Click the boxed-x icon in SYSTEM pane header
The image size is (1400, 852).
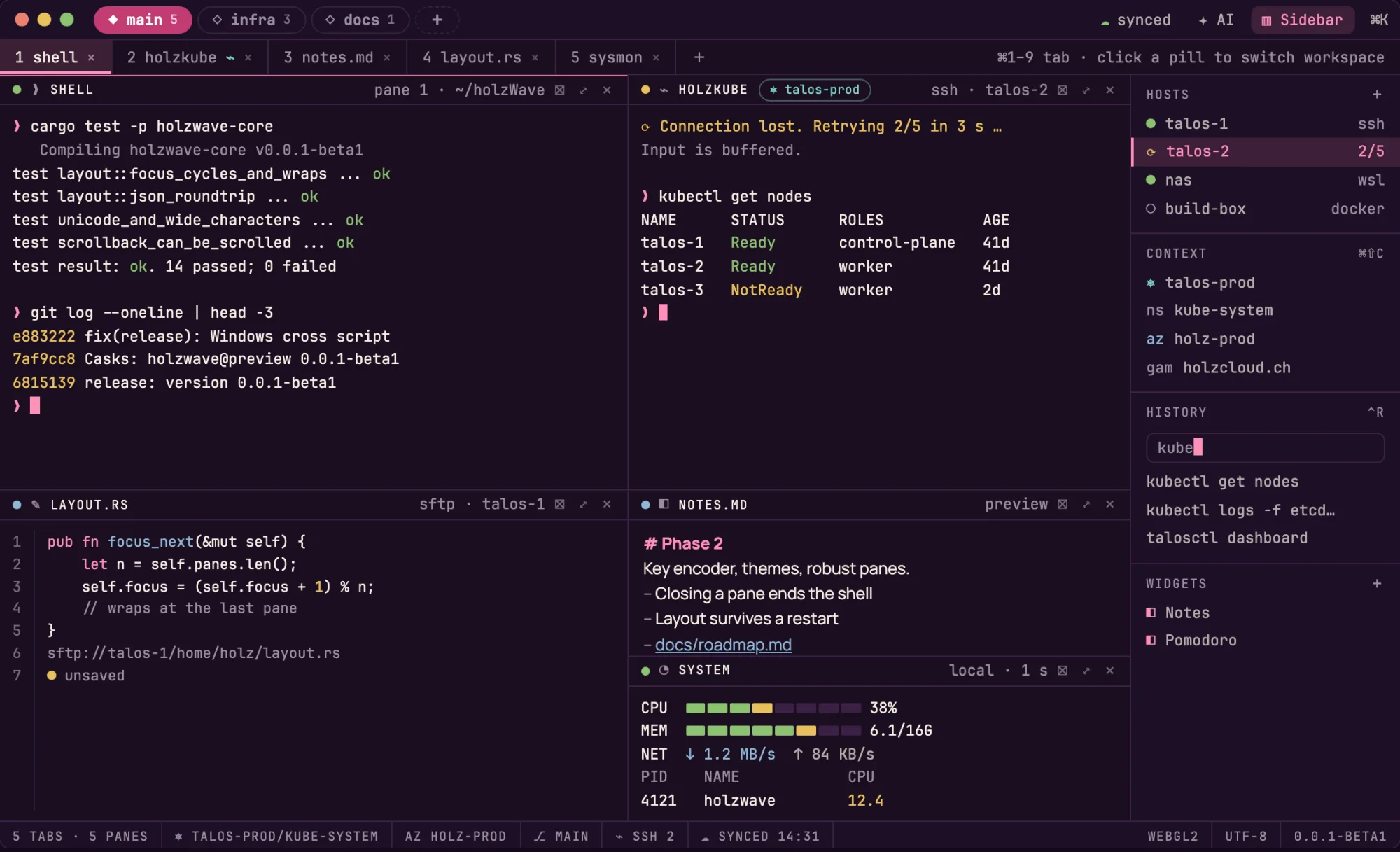click(1063, 670)
